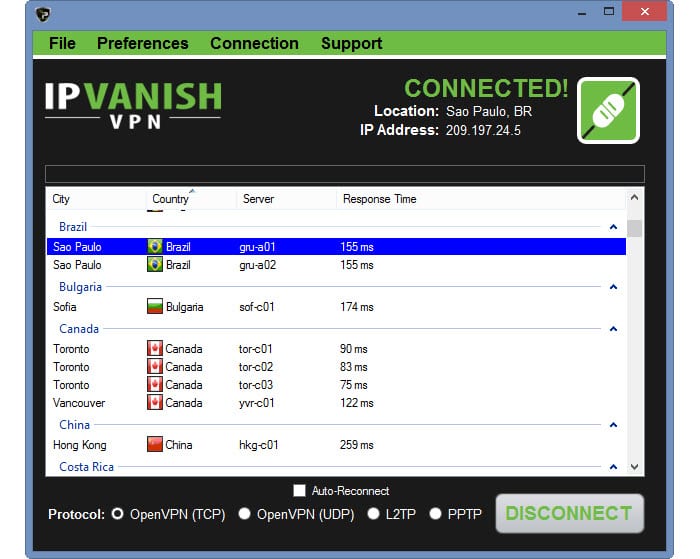Close the IPVanish window
Image resolution: width=700 pixels, height=559 pixels.
[645, 12]
